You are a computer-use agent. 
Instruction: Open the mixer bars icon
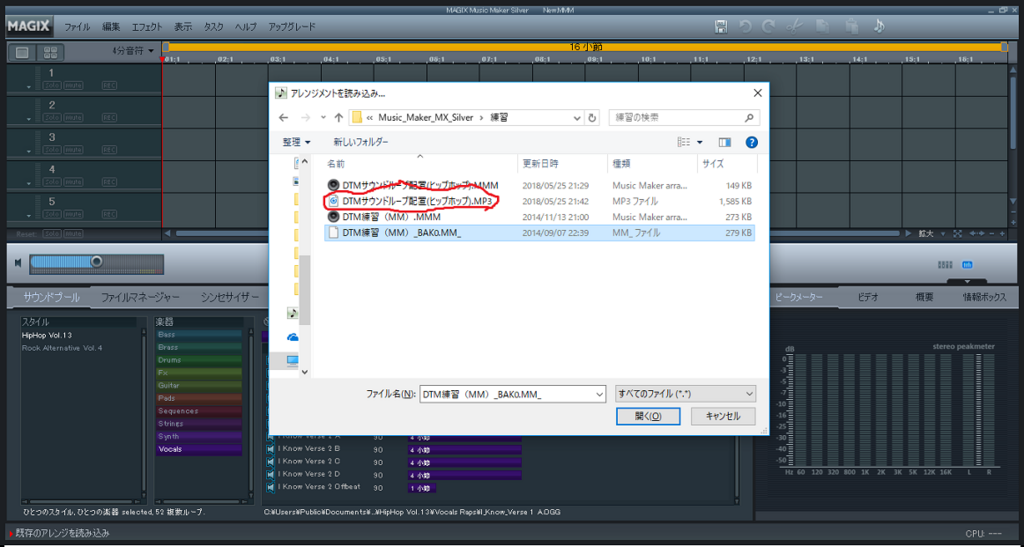click(x=945, y=265)
